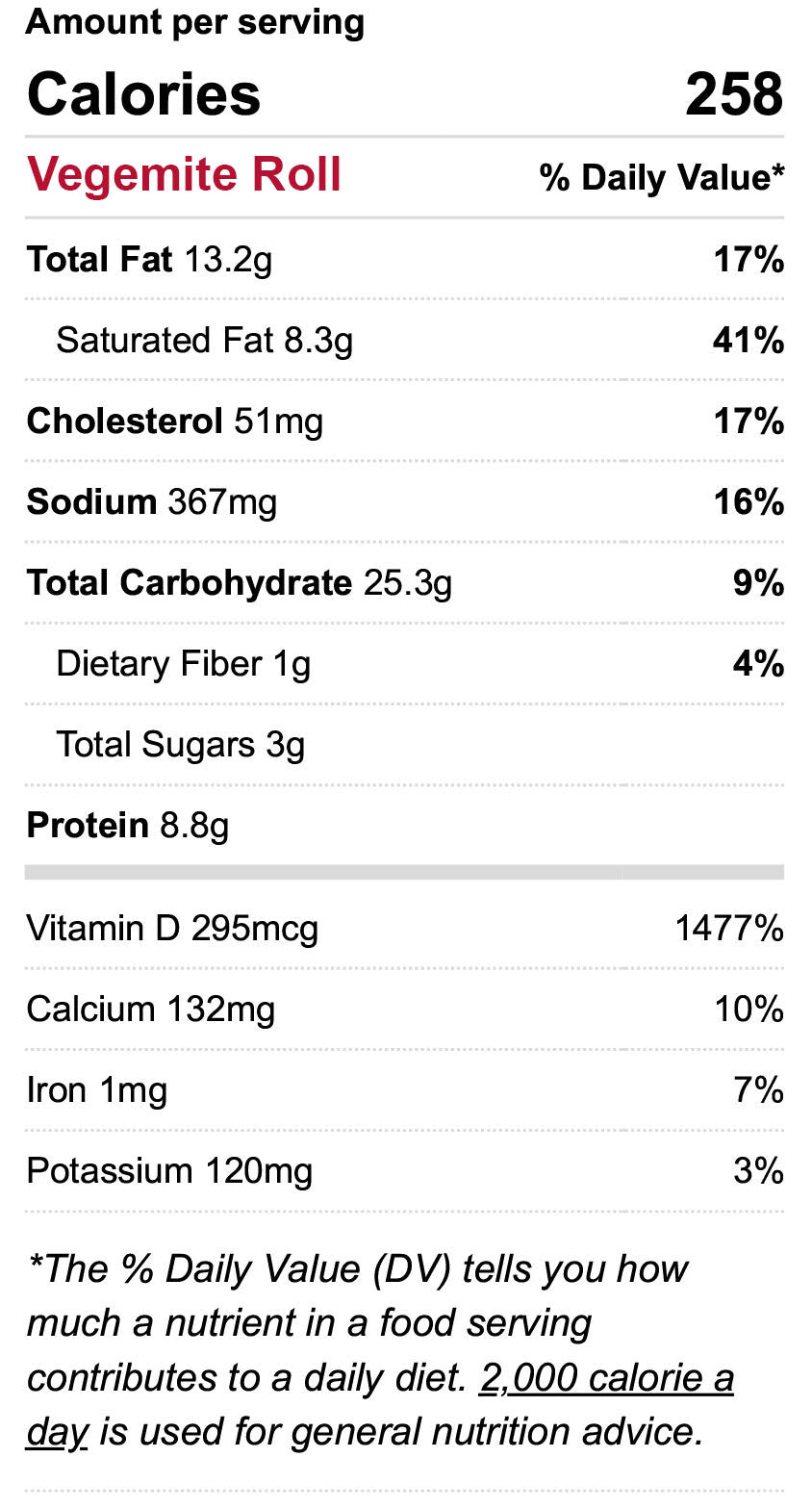Click the Iron 1mg entry
This screenshot has width=812, height=1509.
(x=96, y=1090)
